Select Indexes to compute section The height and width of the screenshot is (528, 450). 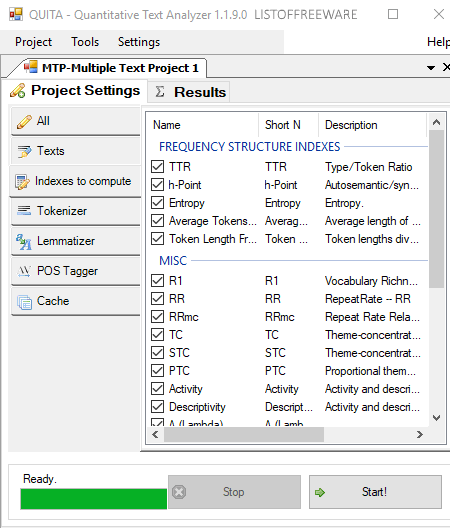[x=76, y=181]
